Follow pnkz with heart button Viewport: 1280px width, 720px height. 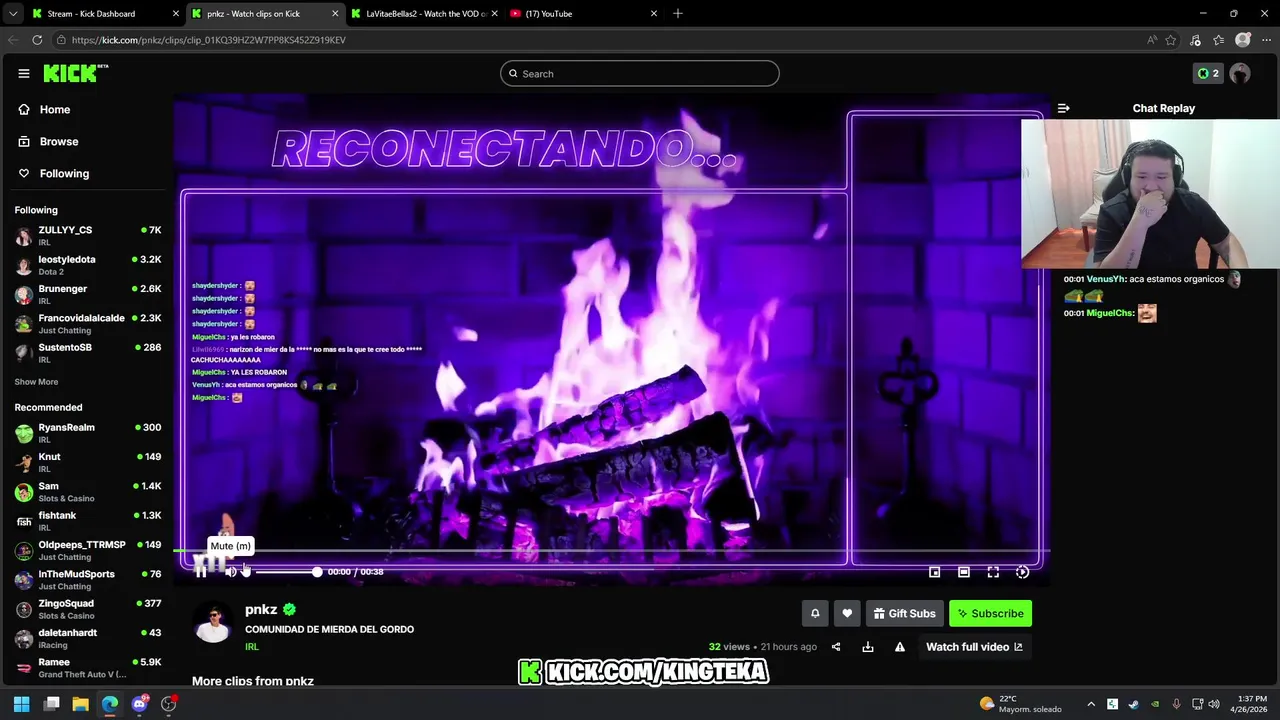(x=847, y=613)
